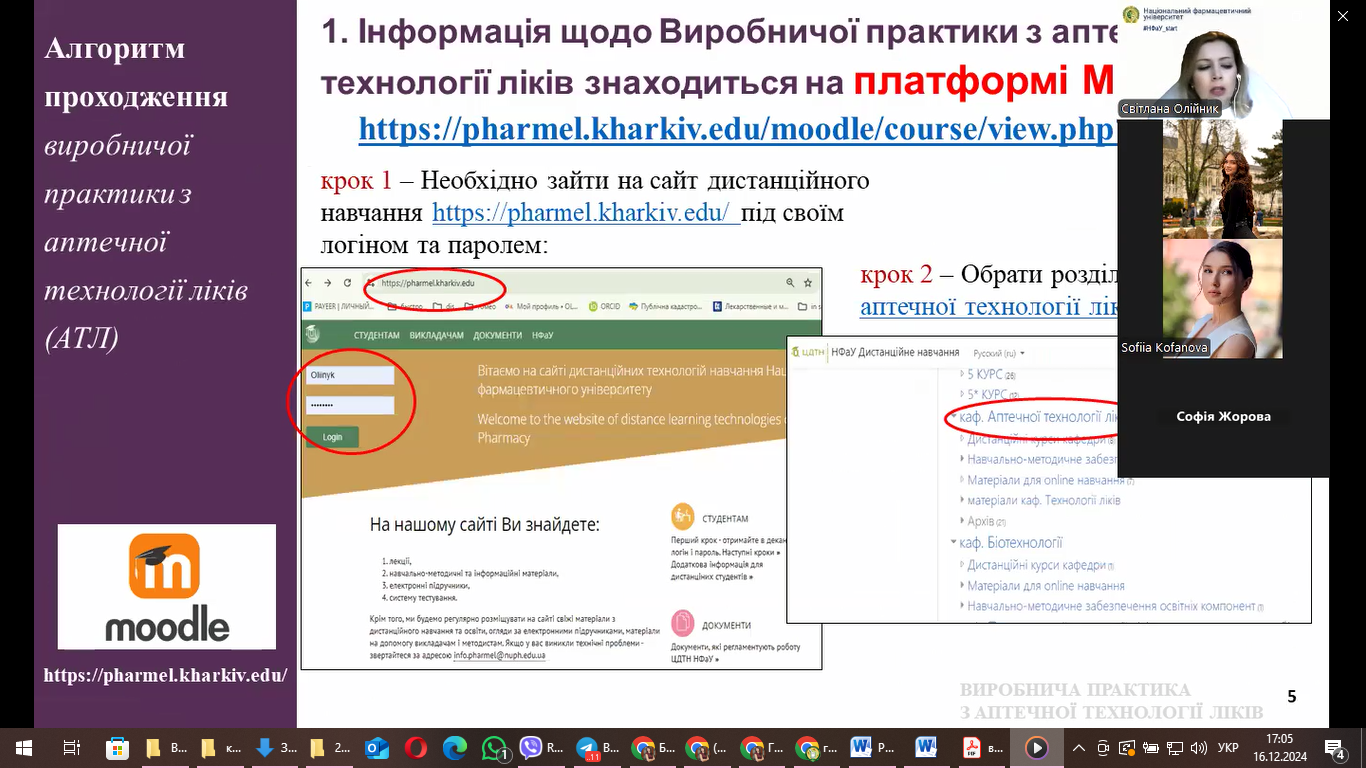This screenshot has width=1366, height=768.
Task: Open Viber from the taskbar
Action: pyautogui.click(x=542, y=747)
